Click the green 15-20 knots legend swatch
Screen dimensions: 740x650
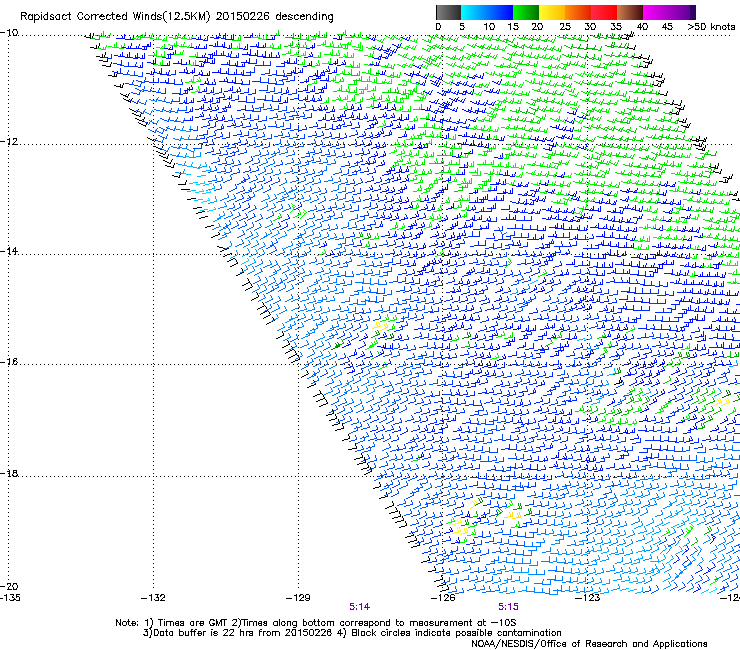526,12
